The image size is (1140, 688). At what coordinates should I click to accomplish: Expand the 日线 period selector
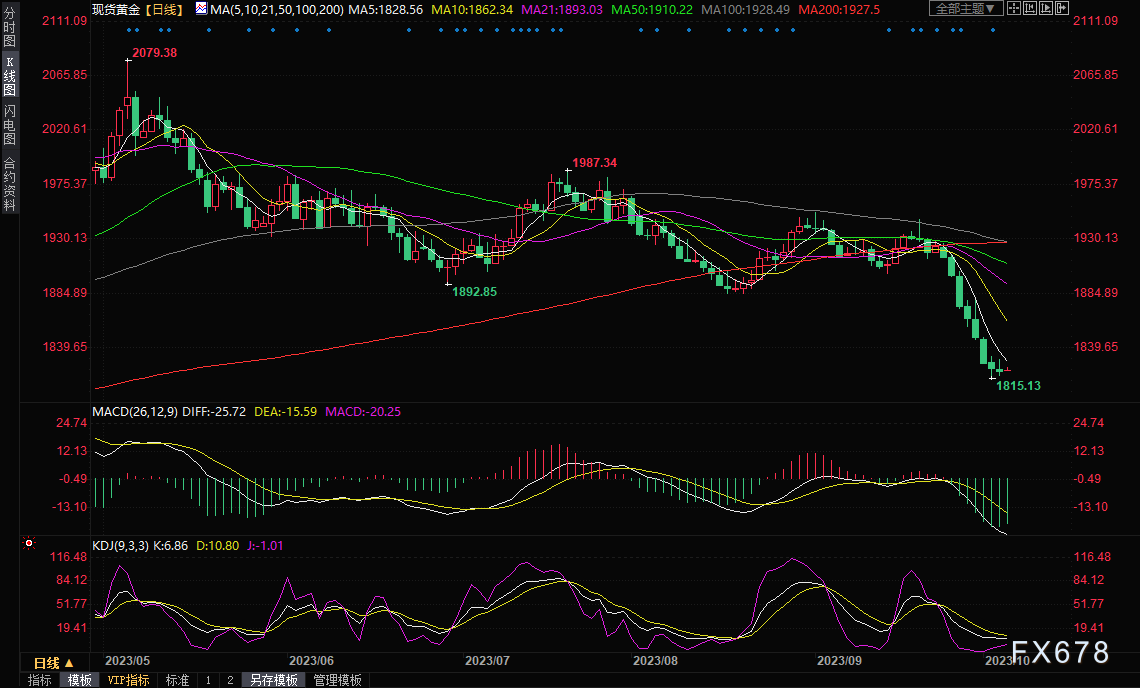click(54, 663)
